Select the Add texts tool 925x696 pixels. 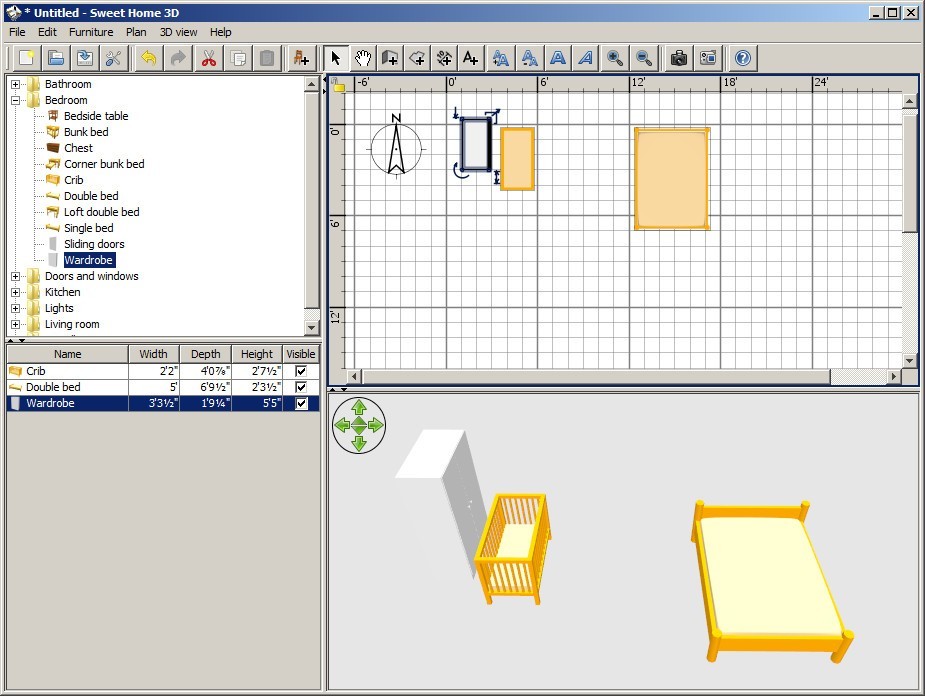(470, 57)
